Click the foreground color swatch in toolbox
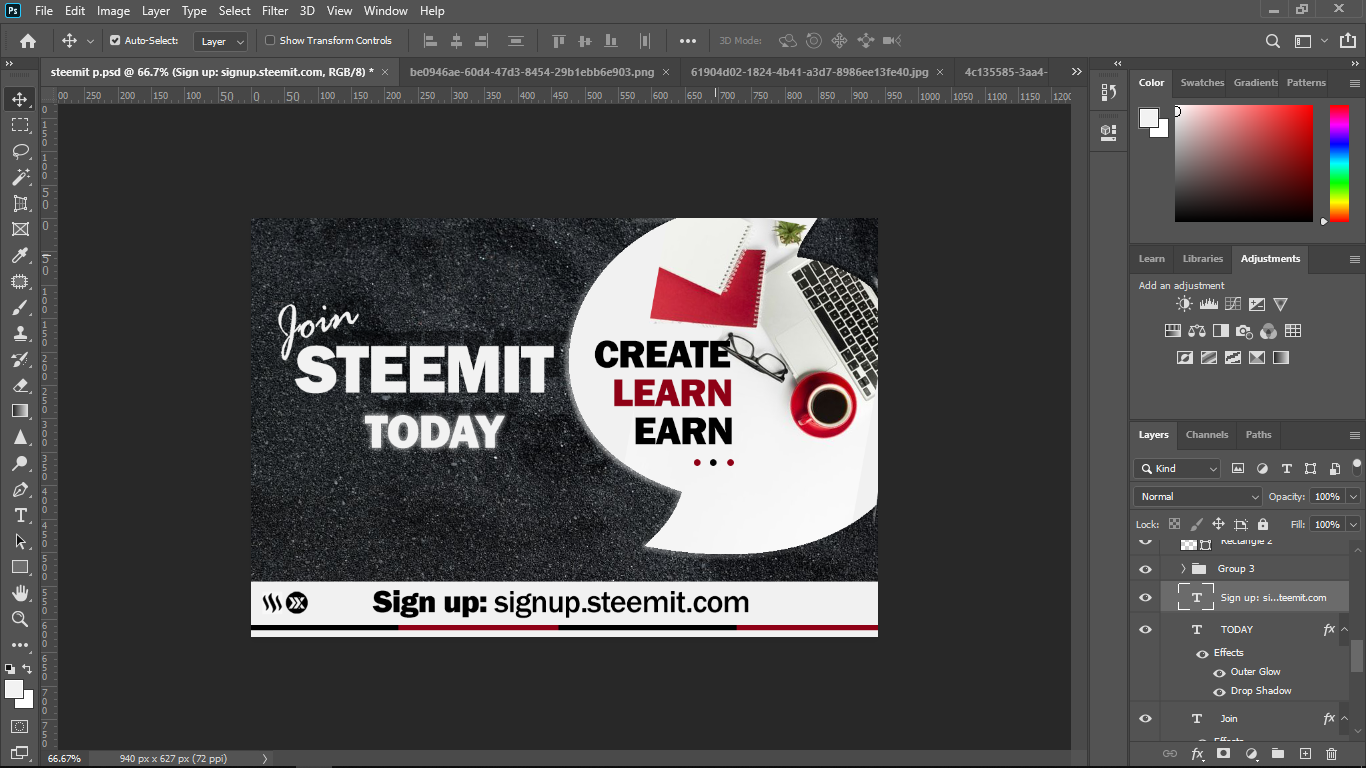The width and height of the screenshot is (1366, 768). [x=14, y=690]
